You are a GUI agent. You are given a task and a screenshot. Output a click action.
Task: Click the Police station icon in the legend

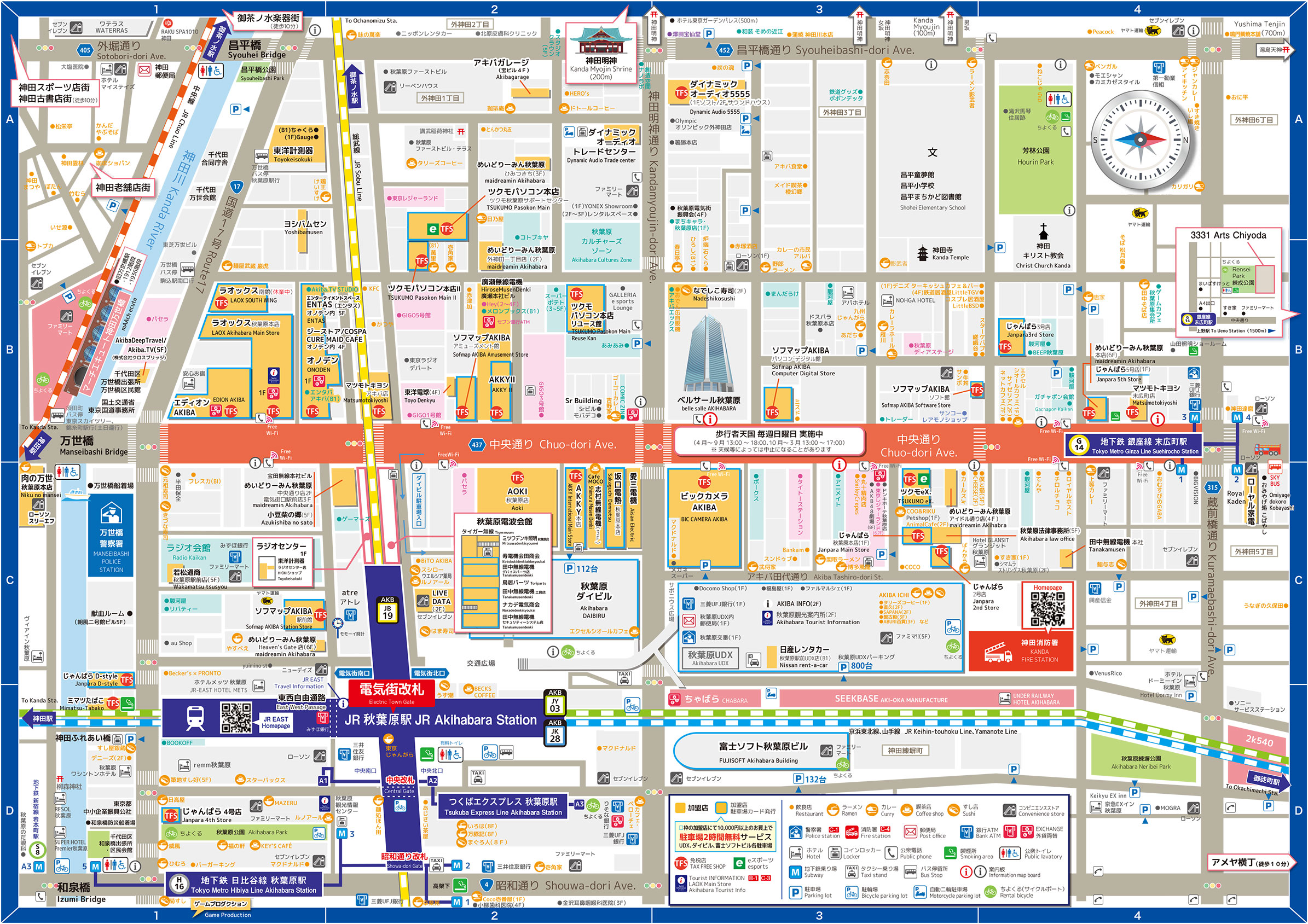coord(796,833)
